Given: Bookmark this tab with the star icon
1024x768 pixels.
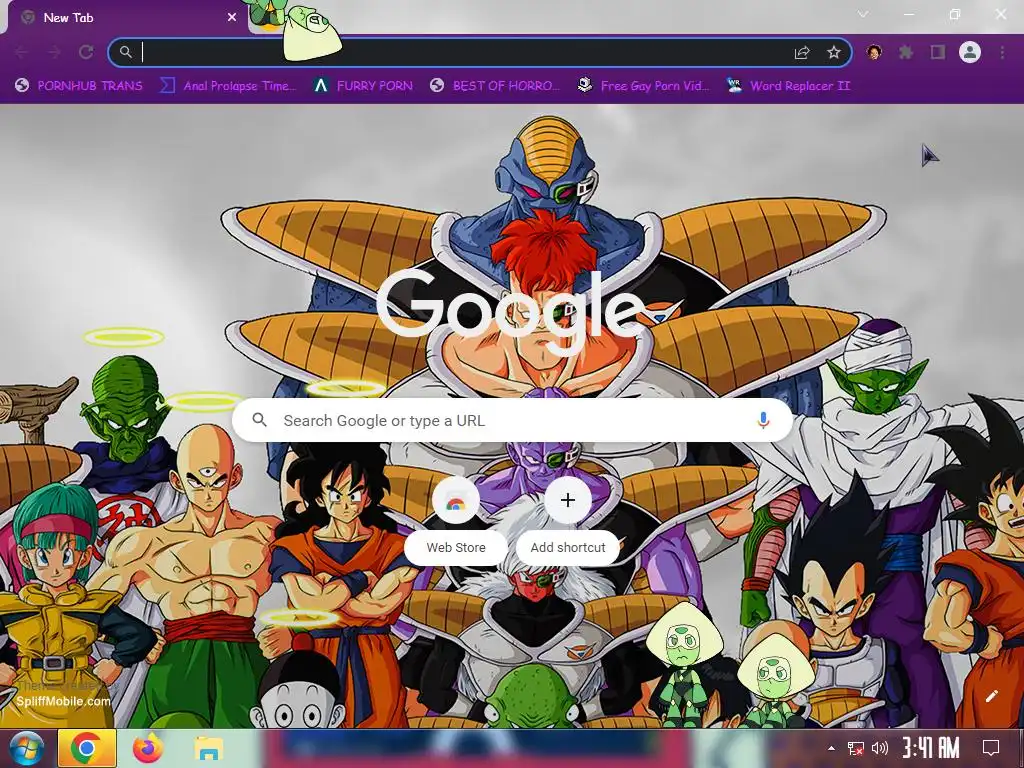Looking at the screenshot, I should [833, 52].
